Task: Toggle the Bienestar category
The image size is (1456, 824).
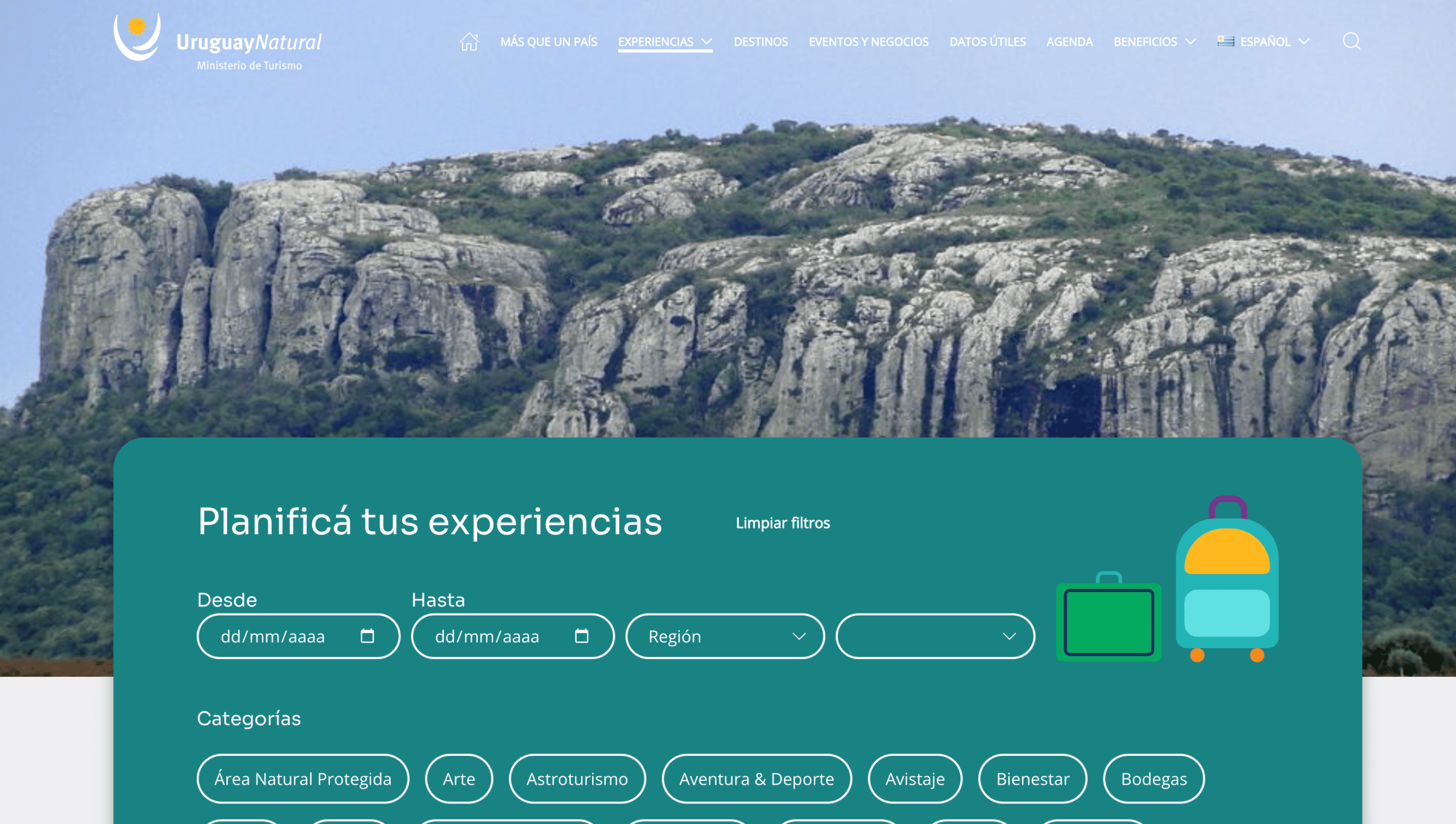Action: [x=1032, y=779]
